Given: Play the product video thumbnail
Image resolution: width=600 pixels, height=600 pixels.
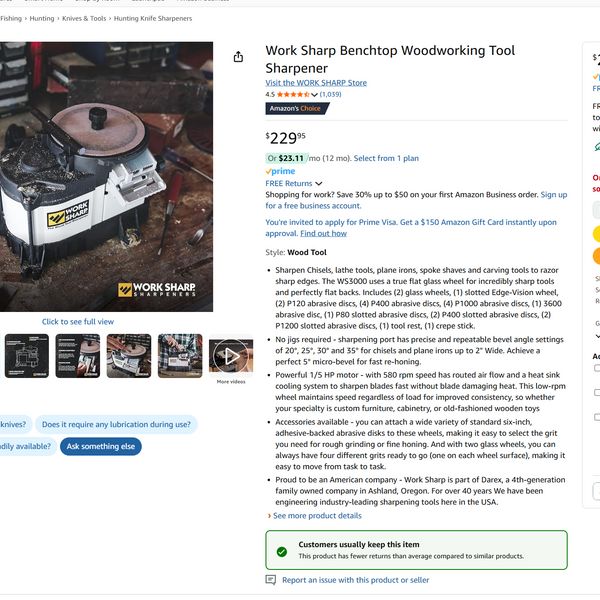Looking at the screenshot, I should (231, 355).
